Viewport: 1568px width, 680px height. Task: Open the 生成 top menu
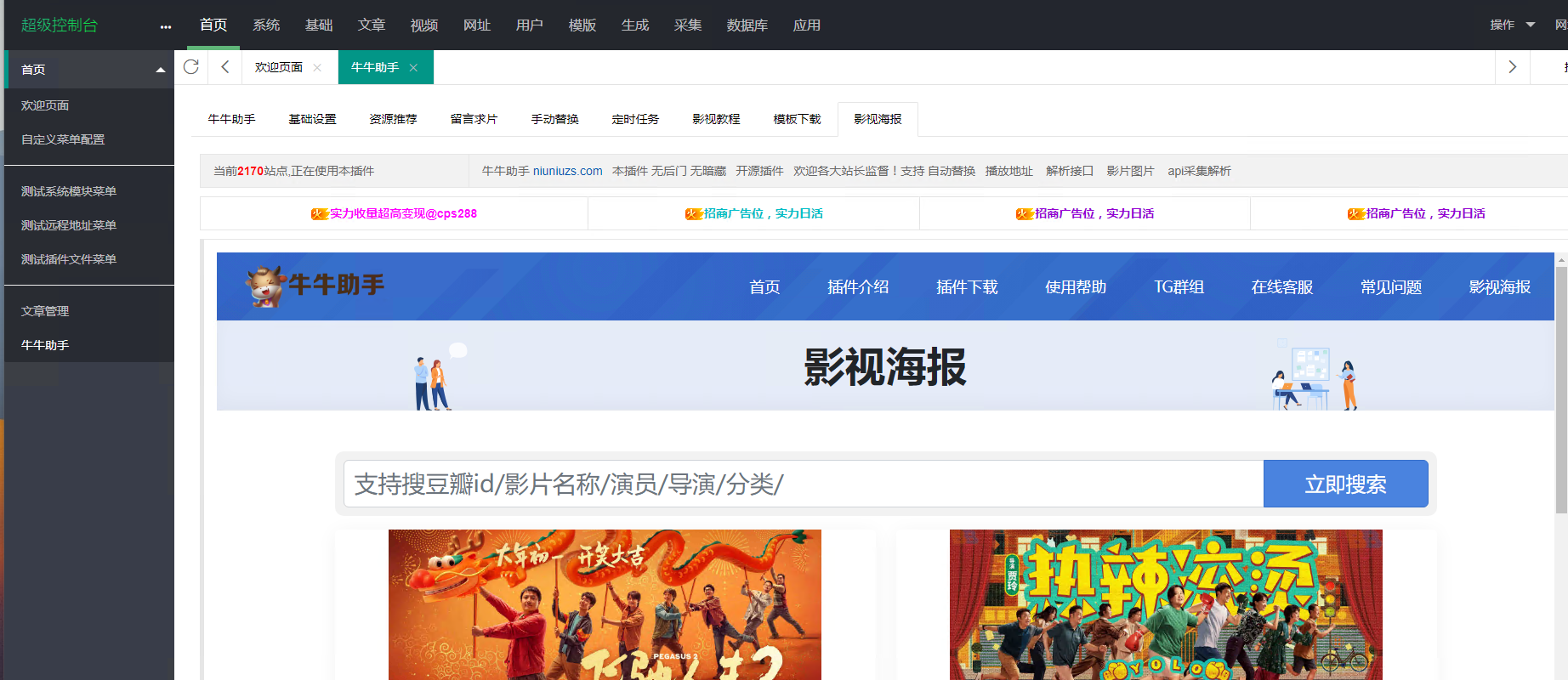(x=635, y=25)
